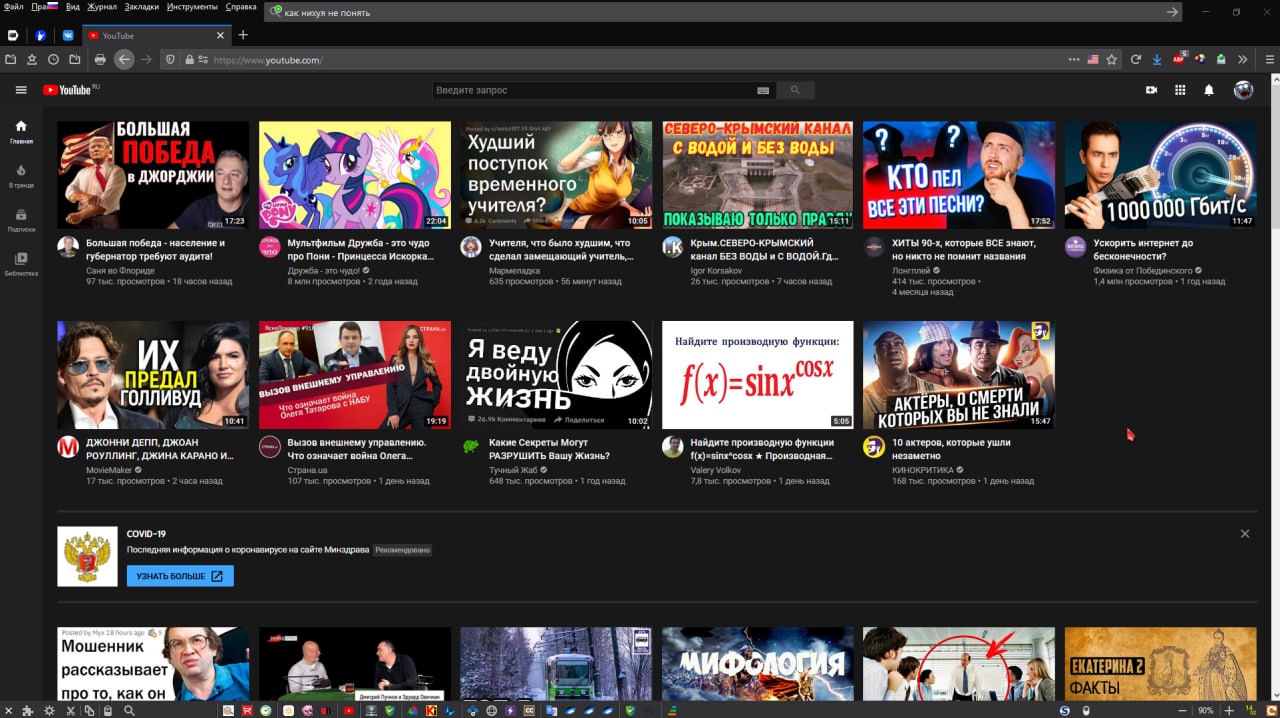The image size is (1280, 718).
Task: Open the Большая победа в Джорджии video thumbnail
Action: coord(153,175)
